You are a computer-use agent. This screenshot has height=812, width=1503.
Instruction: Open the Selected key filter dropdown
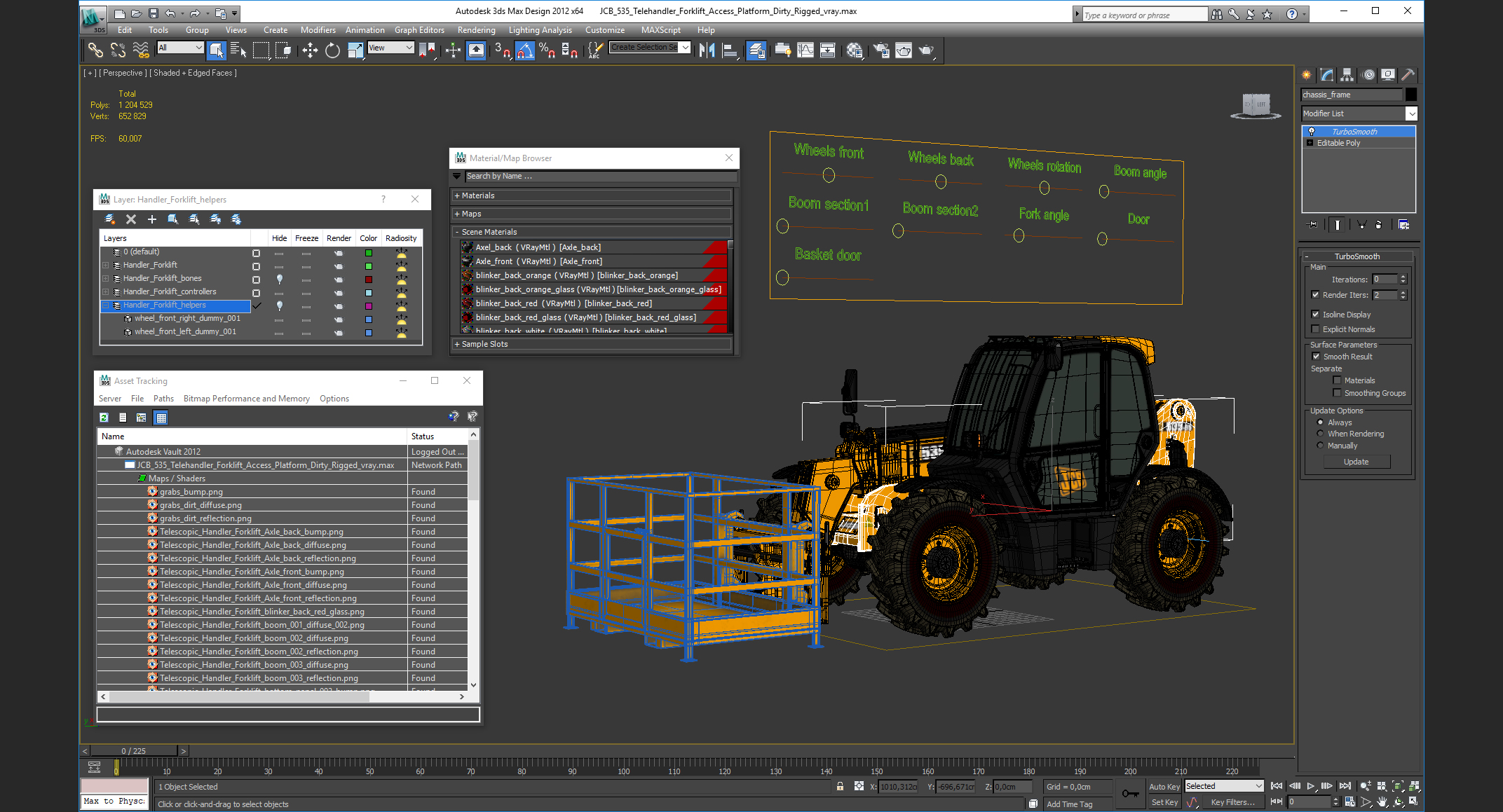1224,786
